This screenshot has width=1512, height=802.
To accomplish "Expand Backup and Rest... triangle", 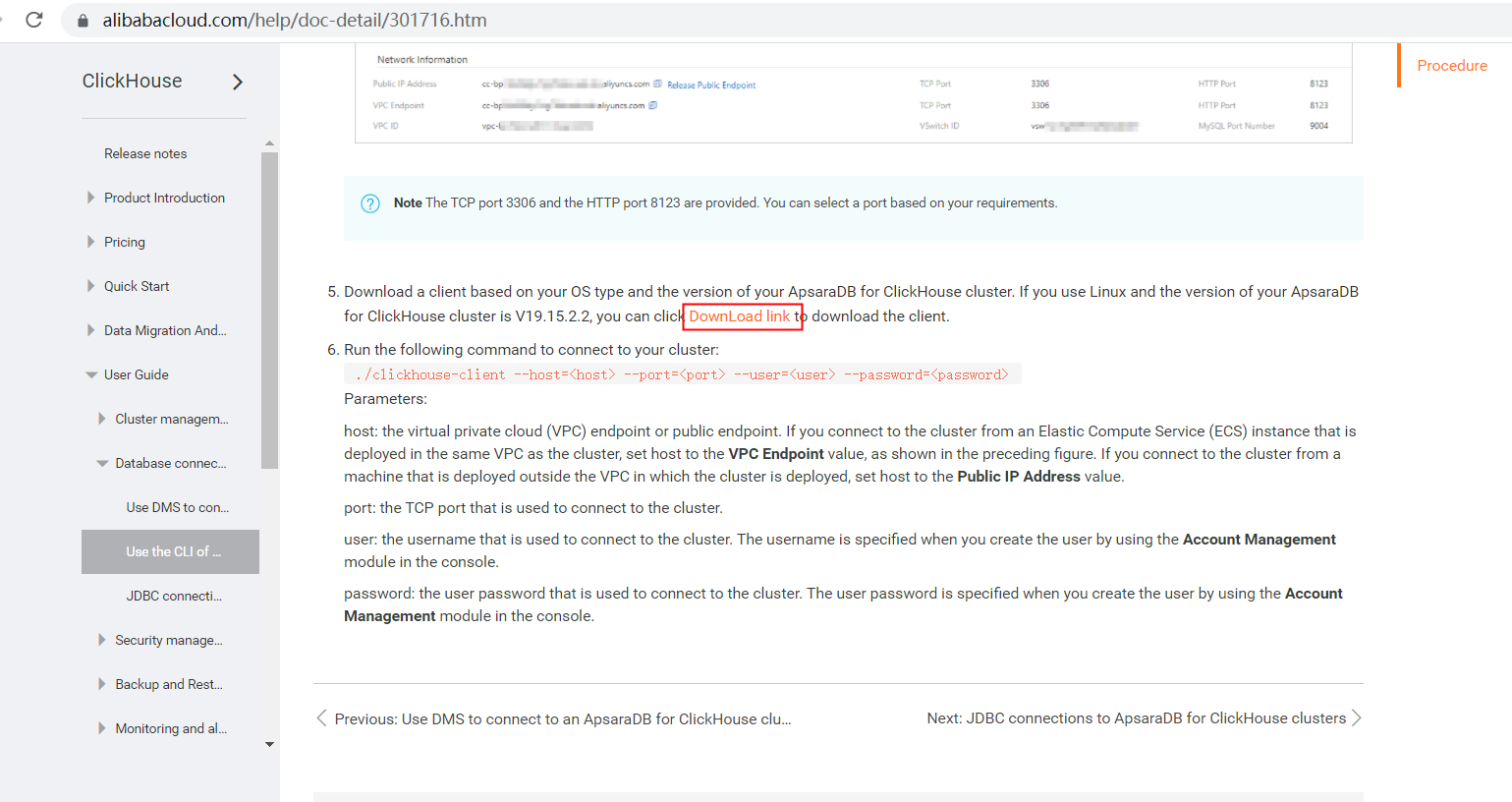I will tap(102, 684).
